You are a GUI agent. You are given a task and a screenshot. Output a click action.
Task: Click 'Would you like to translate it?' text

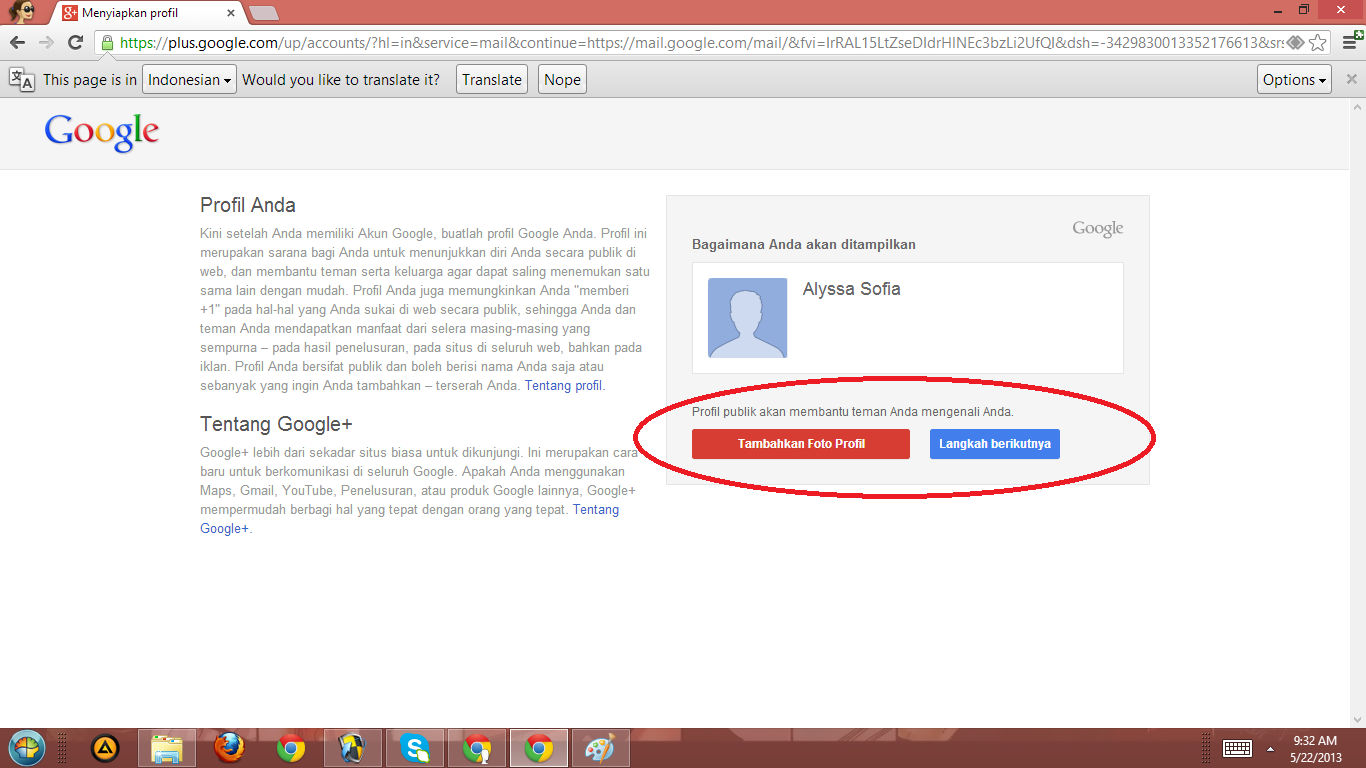(x=341, y=80)
